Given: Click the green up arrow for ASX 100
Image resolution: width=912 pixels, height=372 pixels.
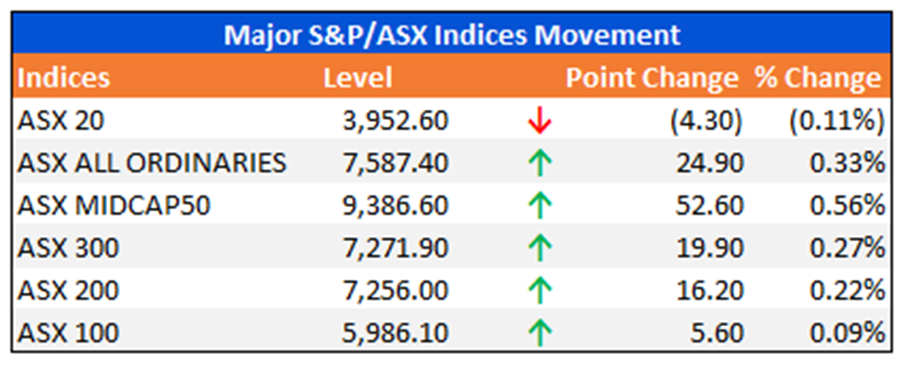Looking at the screenshot, I should [540, 334].
